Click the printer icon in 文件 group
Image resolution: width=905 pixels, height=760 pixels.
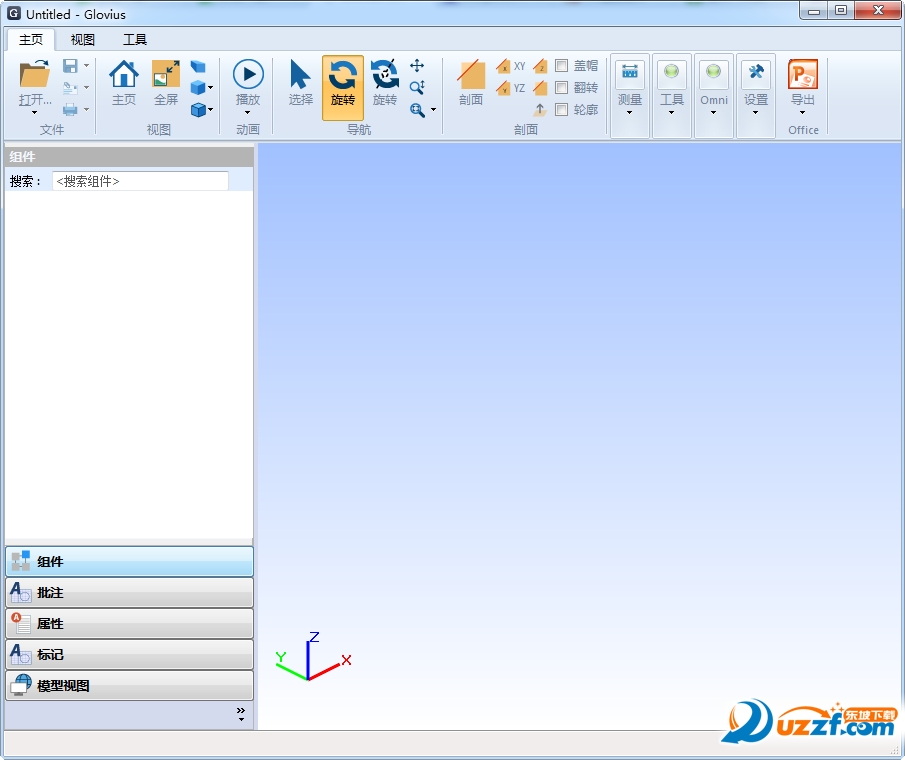(x=70, y=109)
